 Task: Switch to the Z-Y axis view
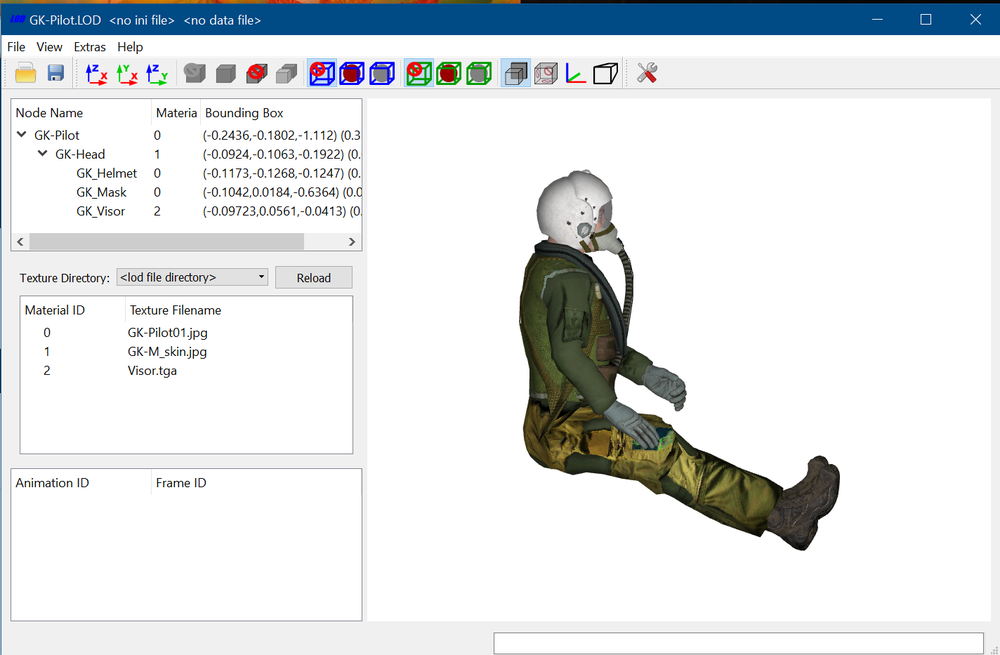[157, 73]
